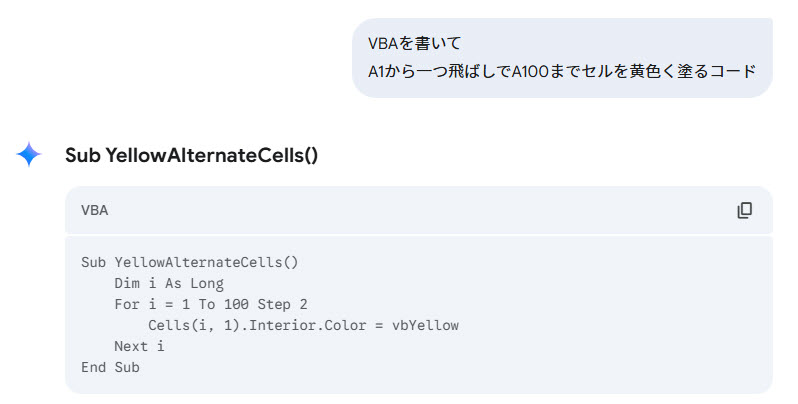Click the To keyword in the For loop
Viewport: 798px width, 404px height.
click(x=207, y=305)
